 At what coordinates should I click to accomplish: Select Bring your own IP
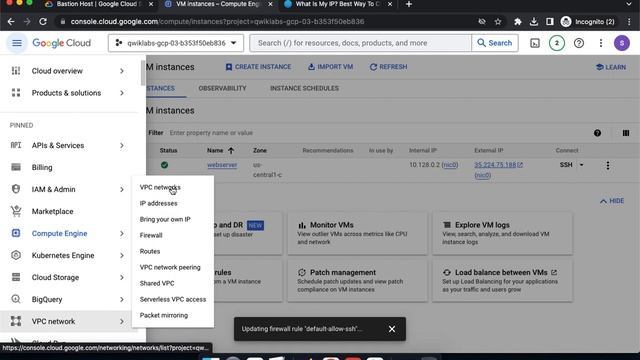165,219
